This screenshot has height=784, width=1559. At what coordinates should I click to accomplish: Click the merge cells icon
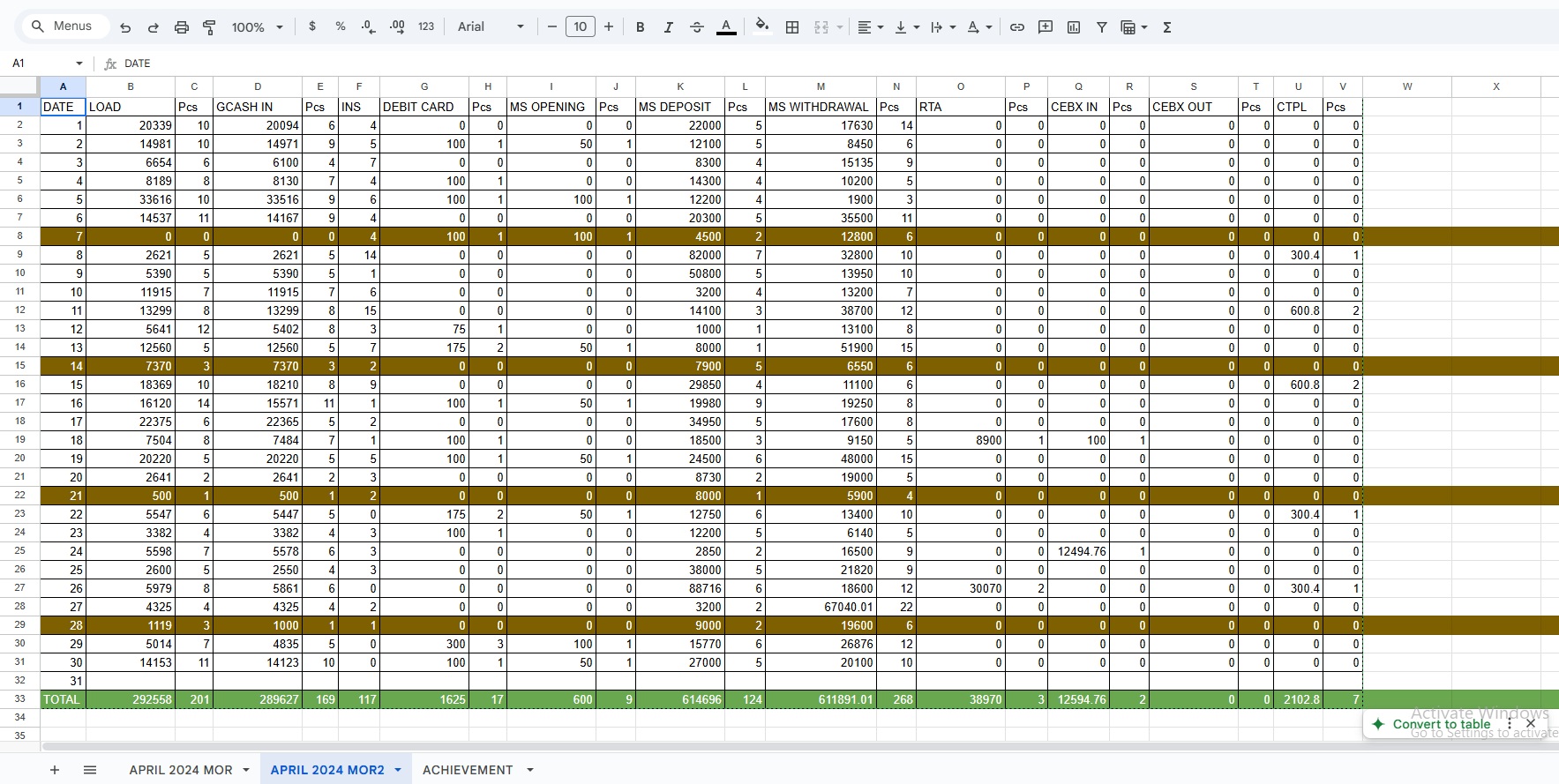pos(821,27)
